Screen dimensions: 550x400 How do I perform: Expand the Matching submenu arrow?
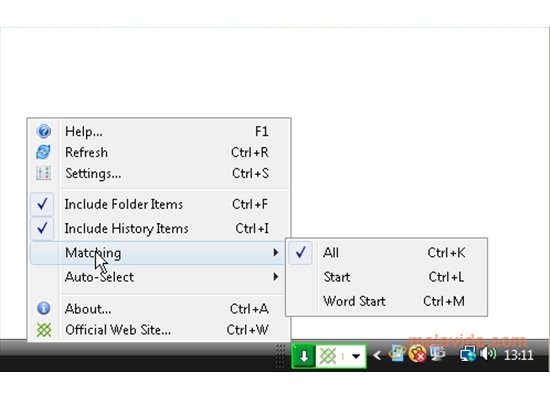pos(276,252)
